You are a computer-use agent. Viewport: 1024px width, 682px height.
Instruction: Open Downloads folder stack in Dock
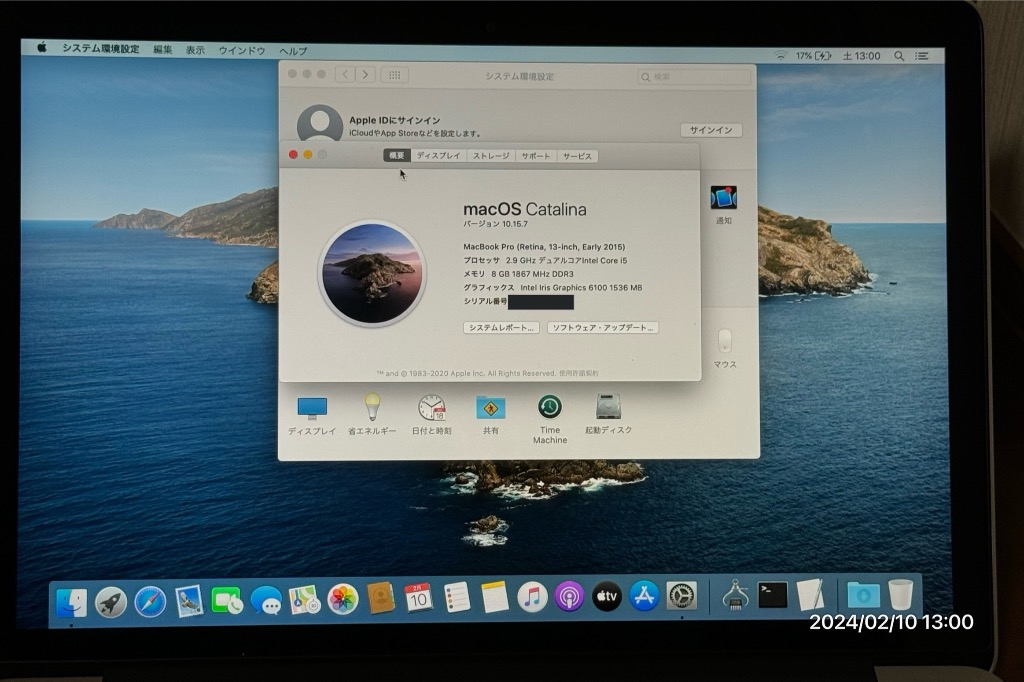[x=863, y=594]
